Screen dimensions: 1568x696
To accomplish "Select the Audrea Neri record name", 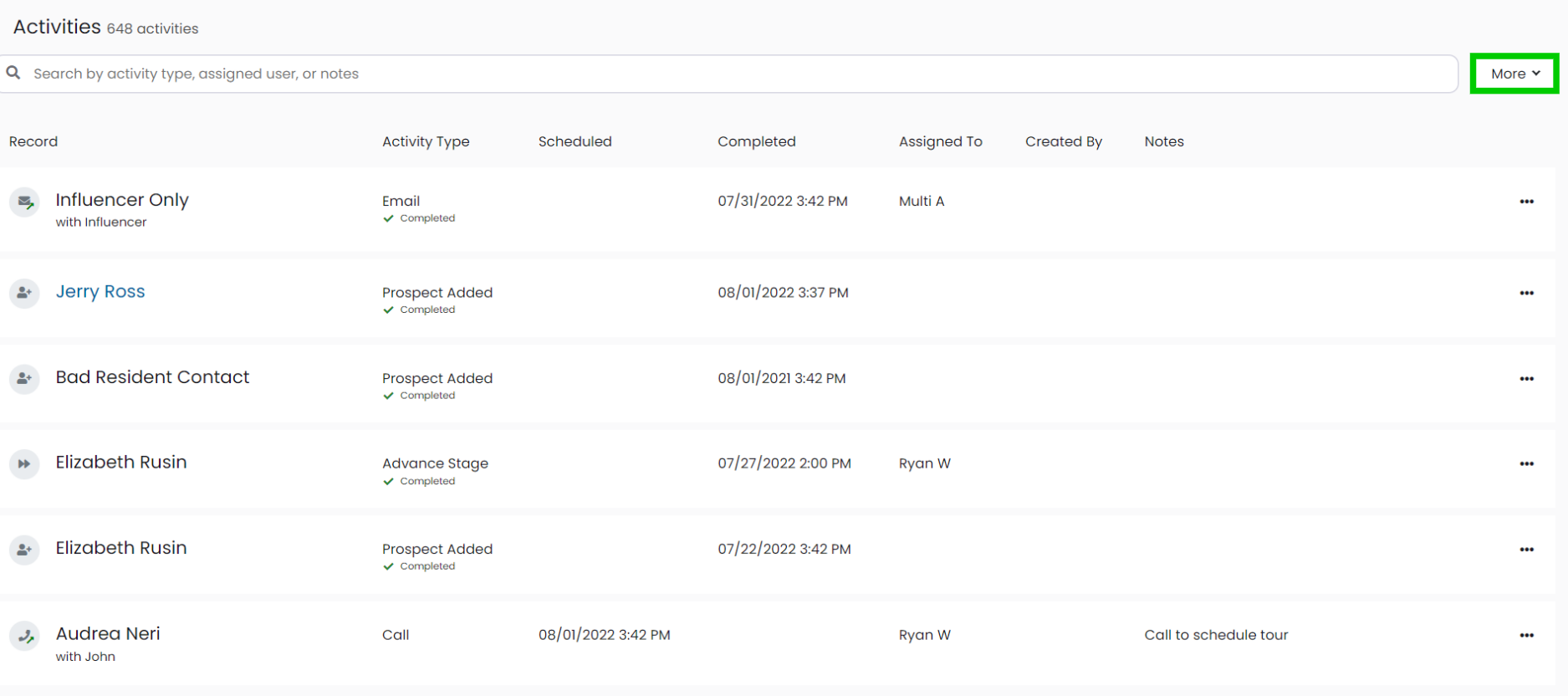I will pyautogui.click(x=108, y=633).
